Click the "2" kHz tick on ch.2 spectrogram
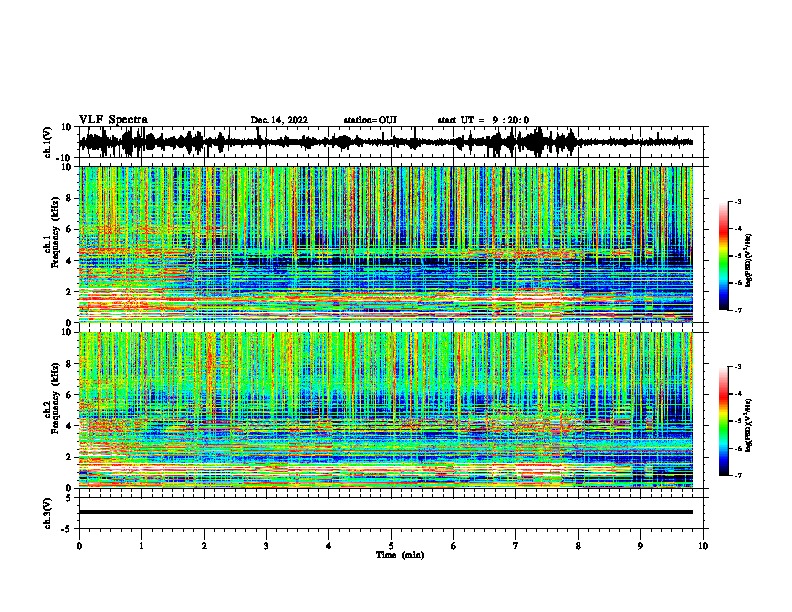 (x=70, y=457)
